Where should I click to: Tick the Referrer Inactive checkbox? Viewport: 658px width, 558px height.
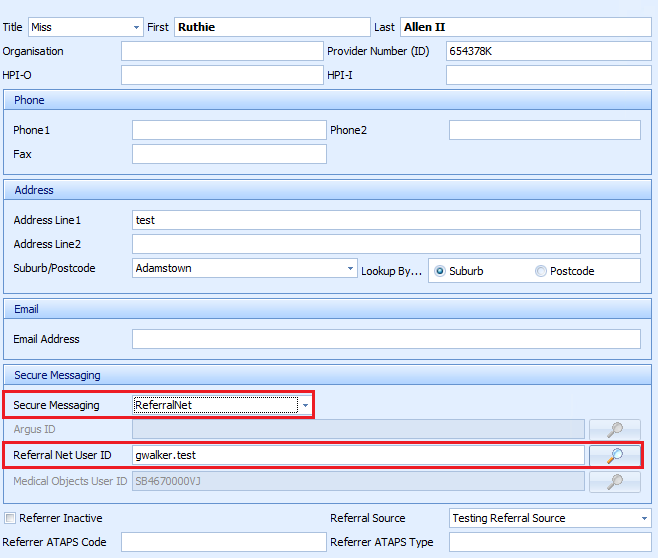pyautogui.click(x=10, y=518)
